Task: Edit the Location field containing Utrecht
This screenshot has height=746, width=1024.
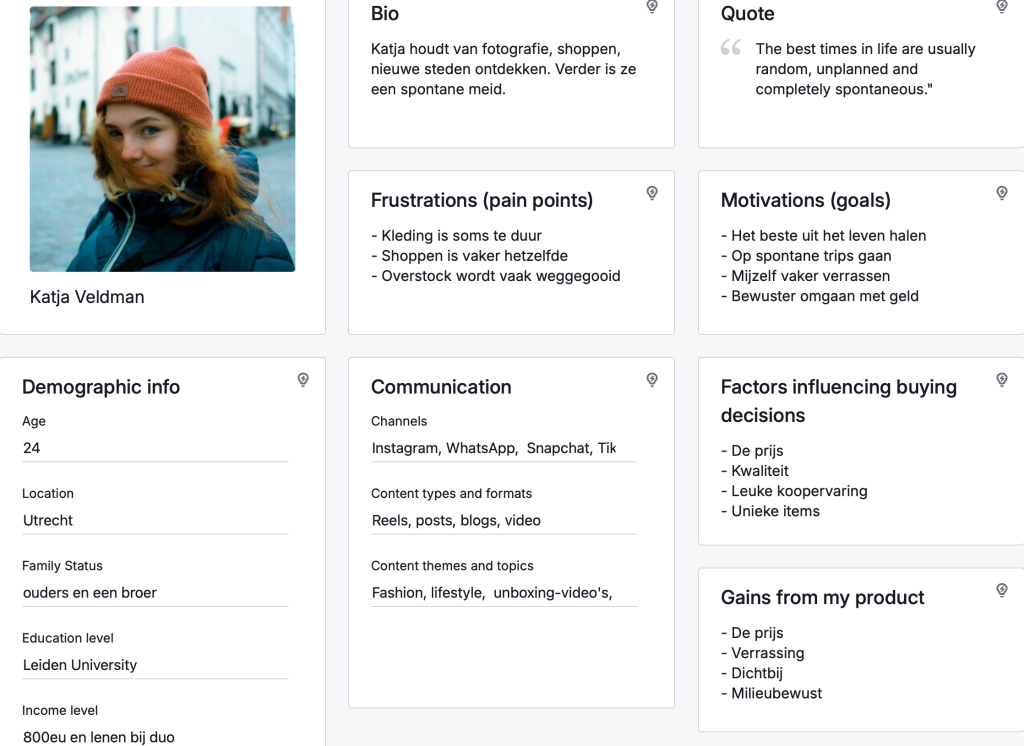Action: coord(154,520)
